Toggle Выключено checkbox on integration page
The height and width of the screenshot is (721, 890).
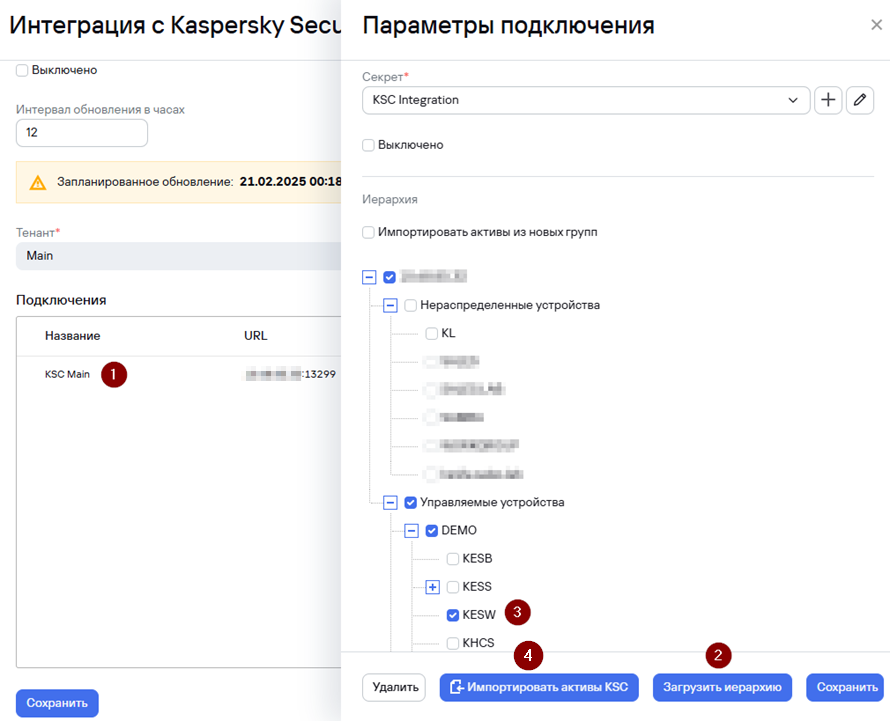point(22,70)
